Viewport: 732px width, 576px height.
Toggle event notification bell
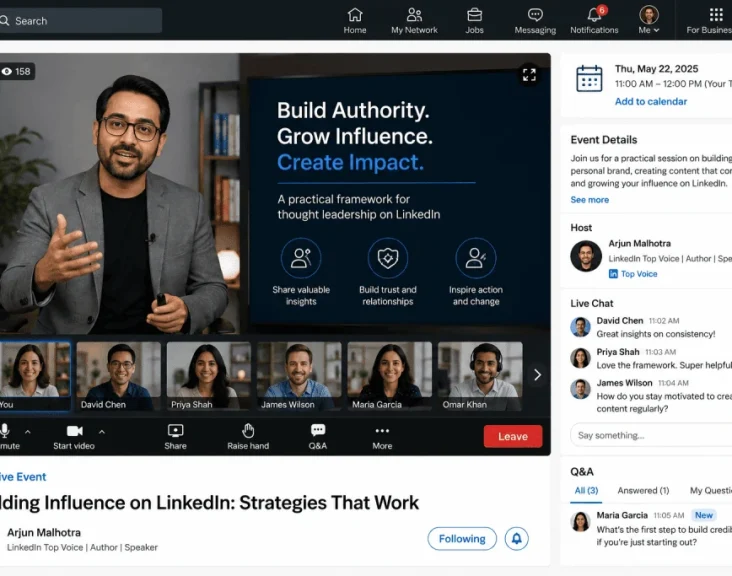click(516, 539)
